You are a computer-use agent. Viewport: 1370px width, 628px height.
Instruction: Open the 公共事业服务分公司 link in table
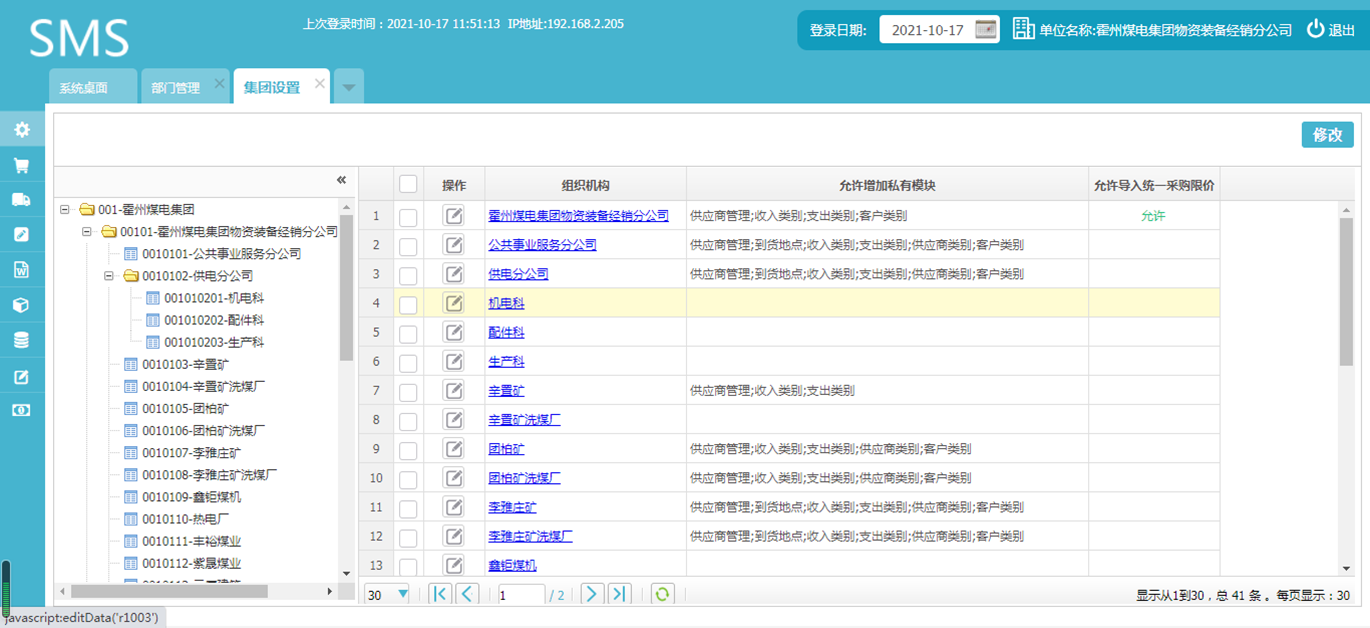[542, 245]
